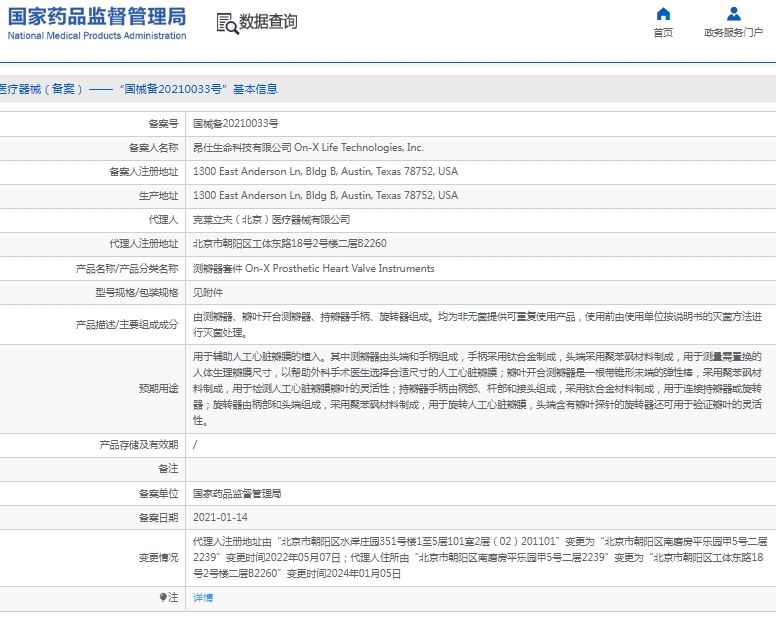Viewport: 776px width, 617px height.
Task: Click the 产品描述/主要组成成分 label
Action: pyautogui.click(x=127, y=325)
